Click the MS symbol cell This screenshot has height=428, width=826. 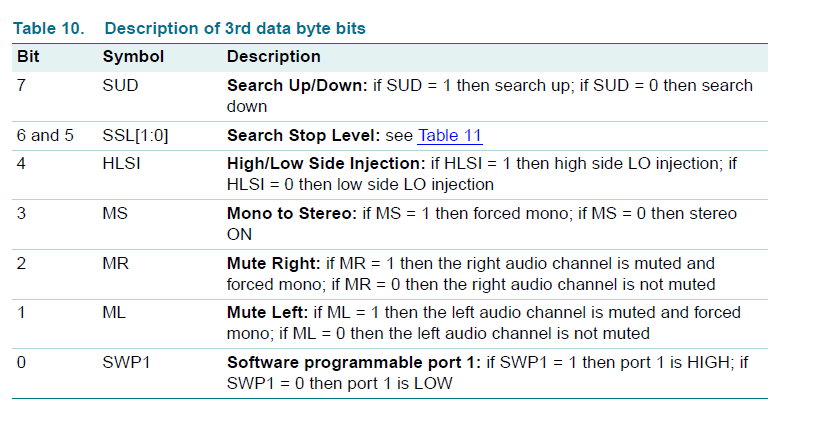[x=115, y=213]
